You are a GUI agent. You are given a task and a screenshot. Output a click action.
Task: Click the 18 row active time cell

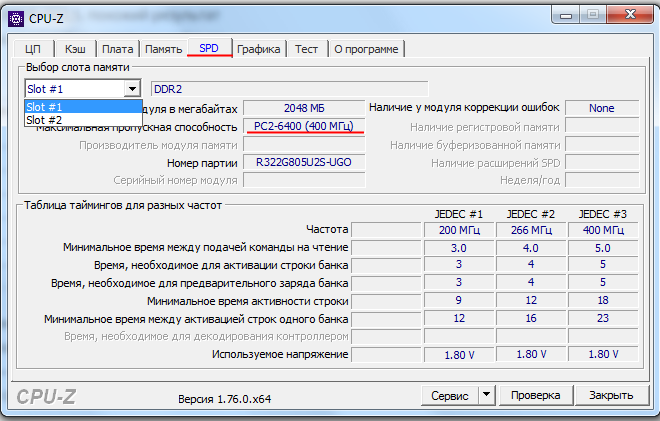[603, 301]
